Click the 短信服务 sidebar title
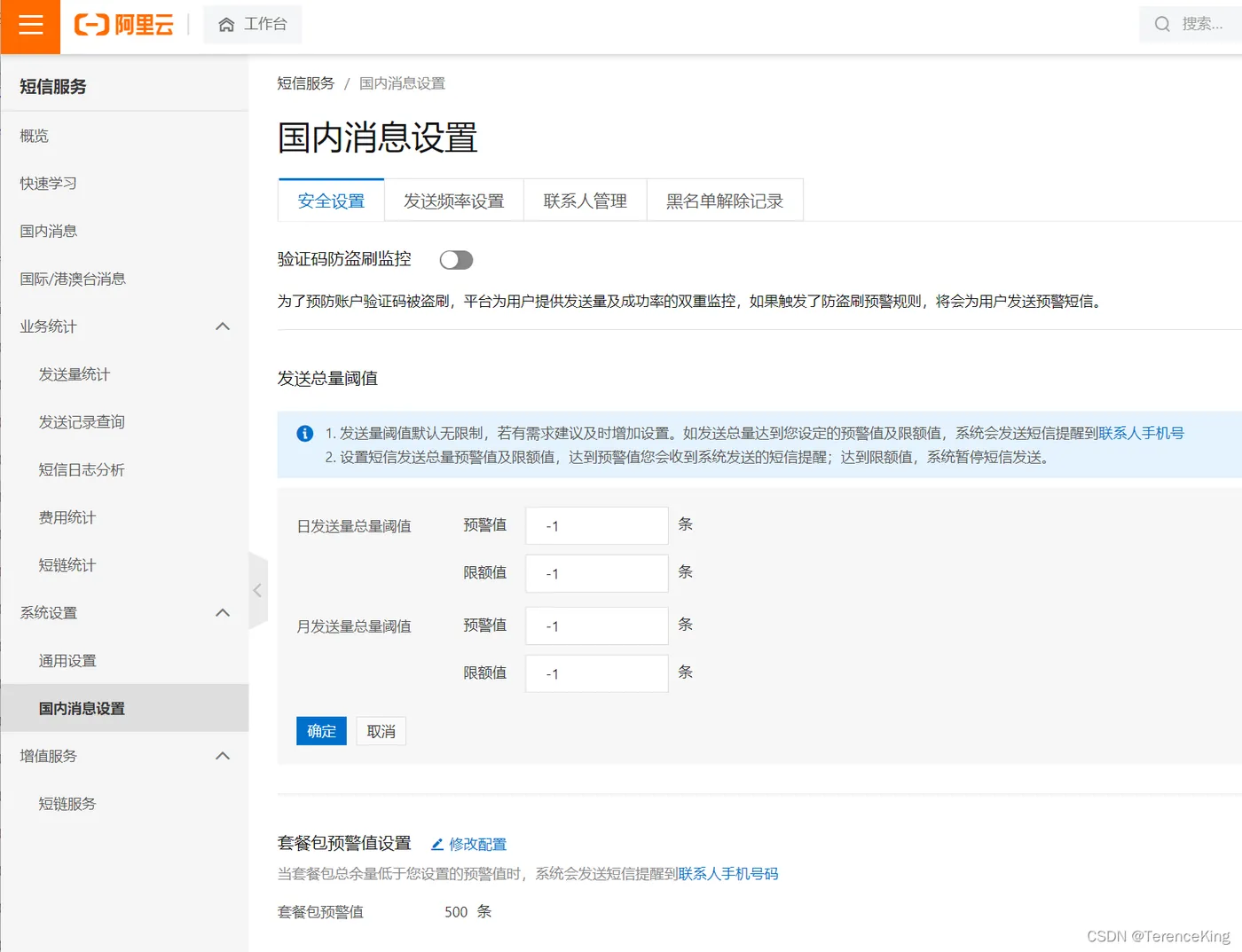The height and width of the screenshot is (952, 1242). (x=53, y=86)
